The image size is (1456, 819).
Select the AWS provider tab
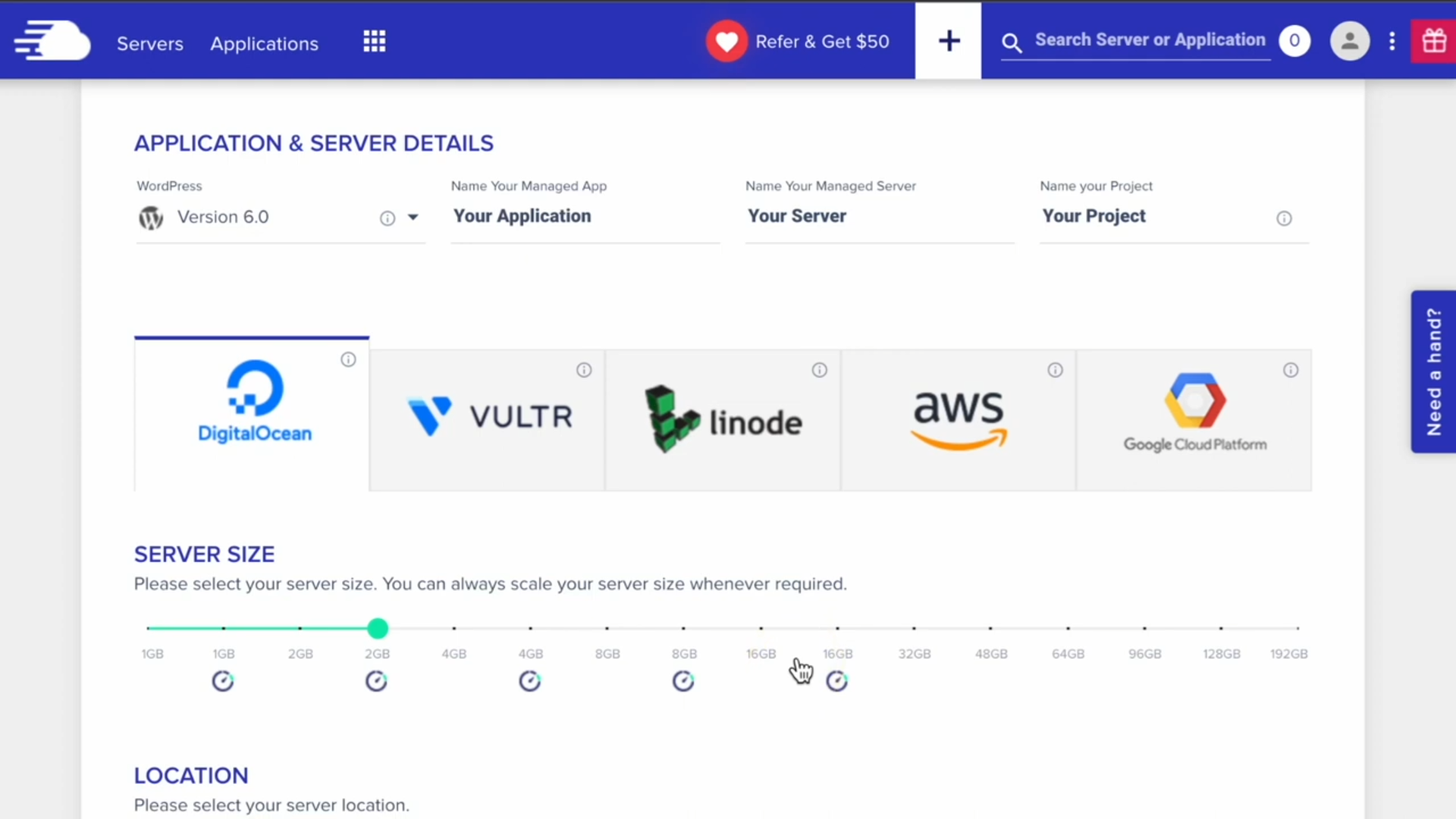(959, 420)
